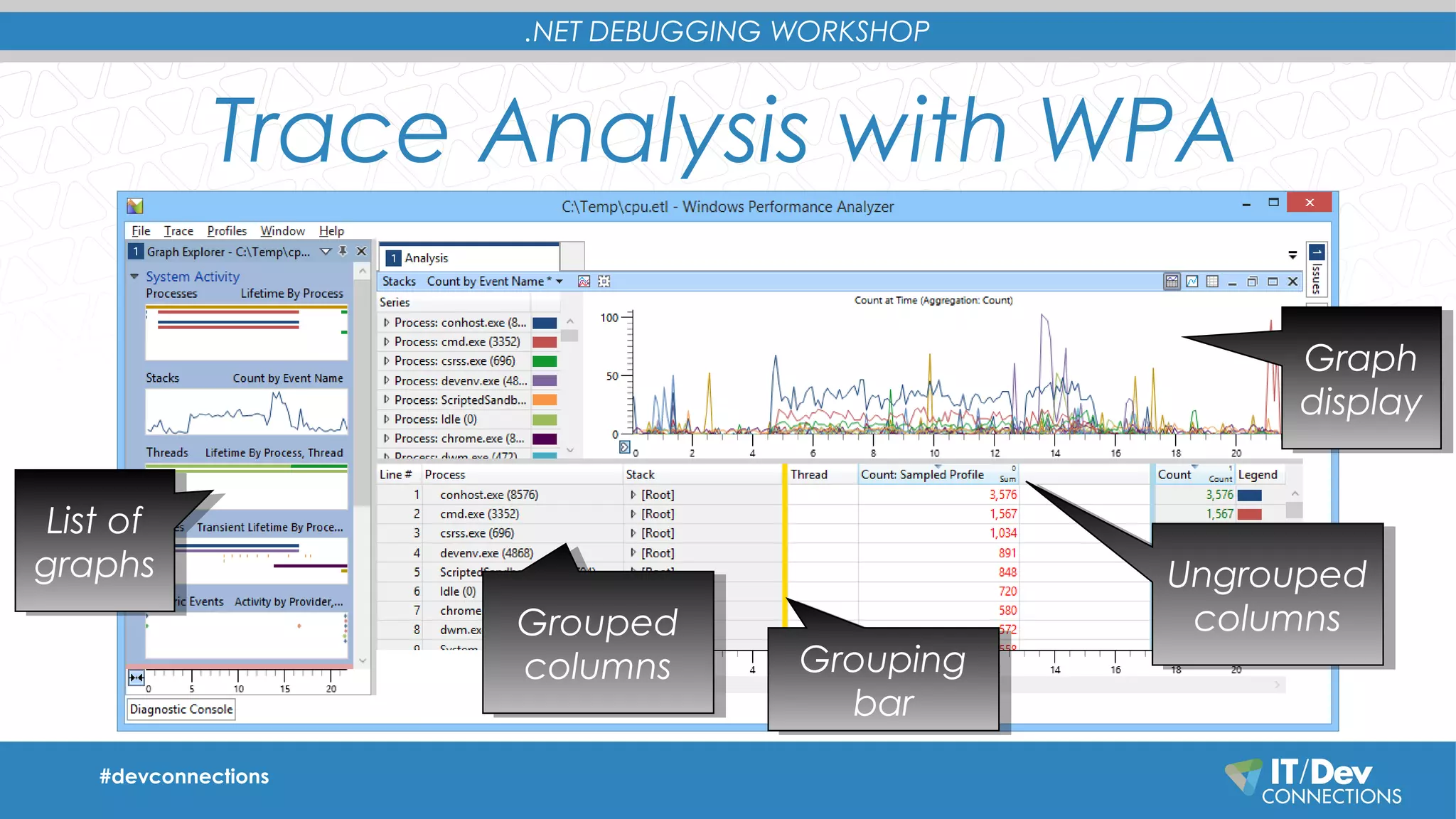Image resolution: width=1456 pixels, height=819 pixels.
Task: Open the Window menu
Action: (x=282, y=231)
